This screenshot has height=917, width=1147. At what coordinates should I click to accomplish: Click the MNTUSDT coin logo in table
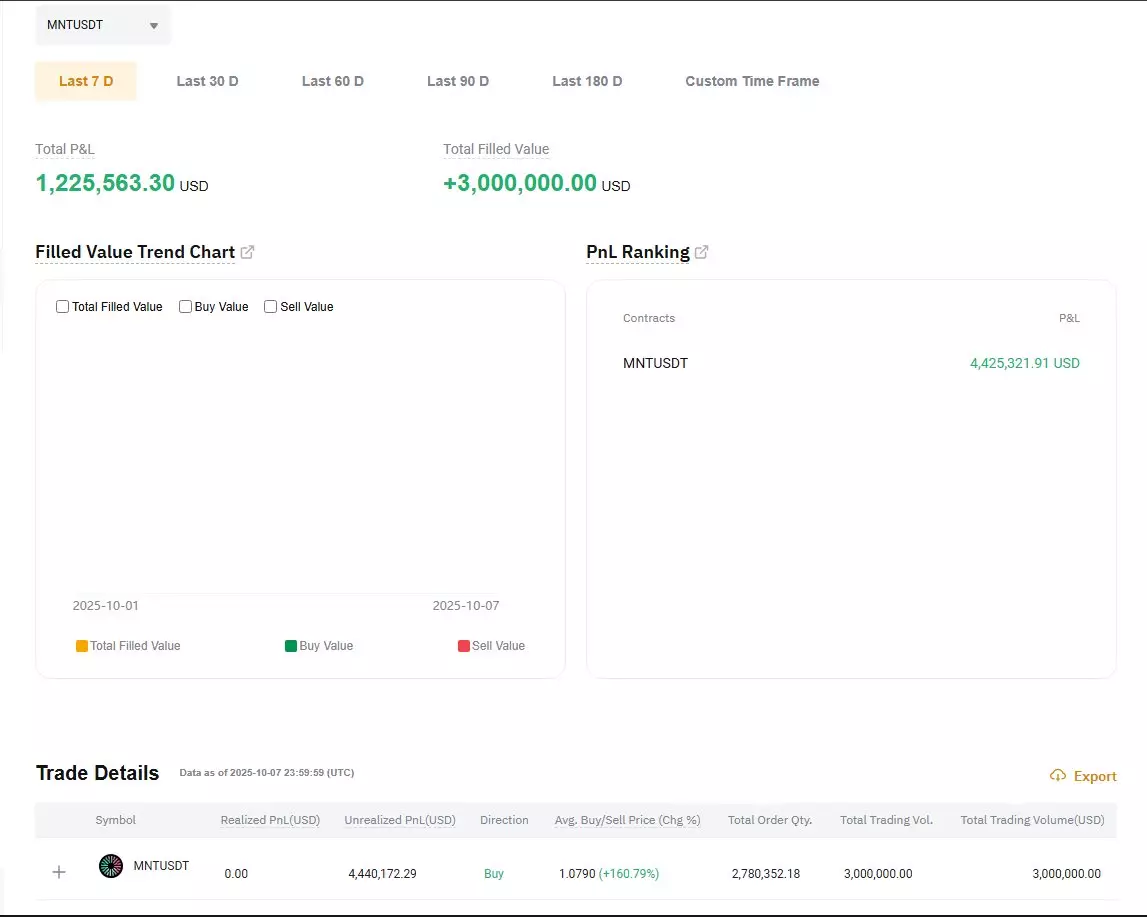(111, 866)
